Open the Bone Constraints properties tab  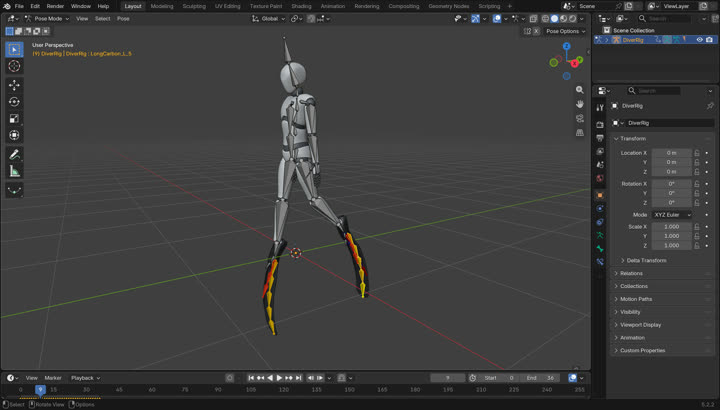tap(600, 262)
